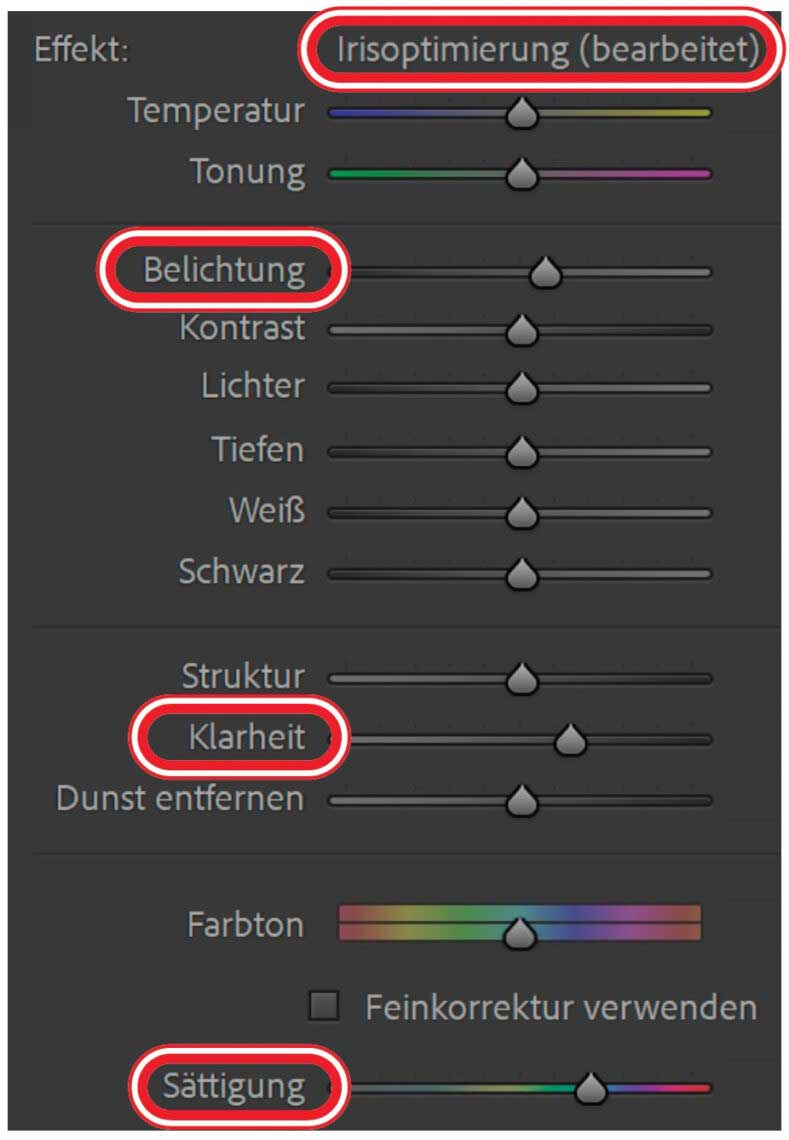Click the Belichtung slider handle
Viewport: 789px width, 1140px height.
tap(545, 272)
